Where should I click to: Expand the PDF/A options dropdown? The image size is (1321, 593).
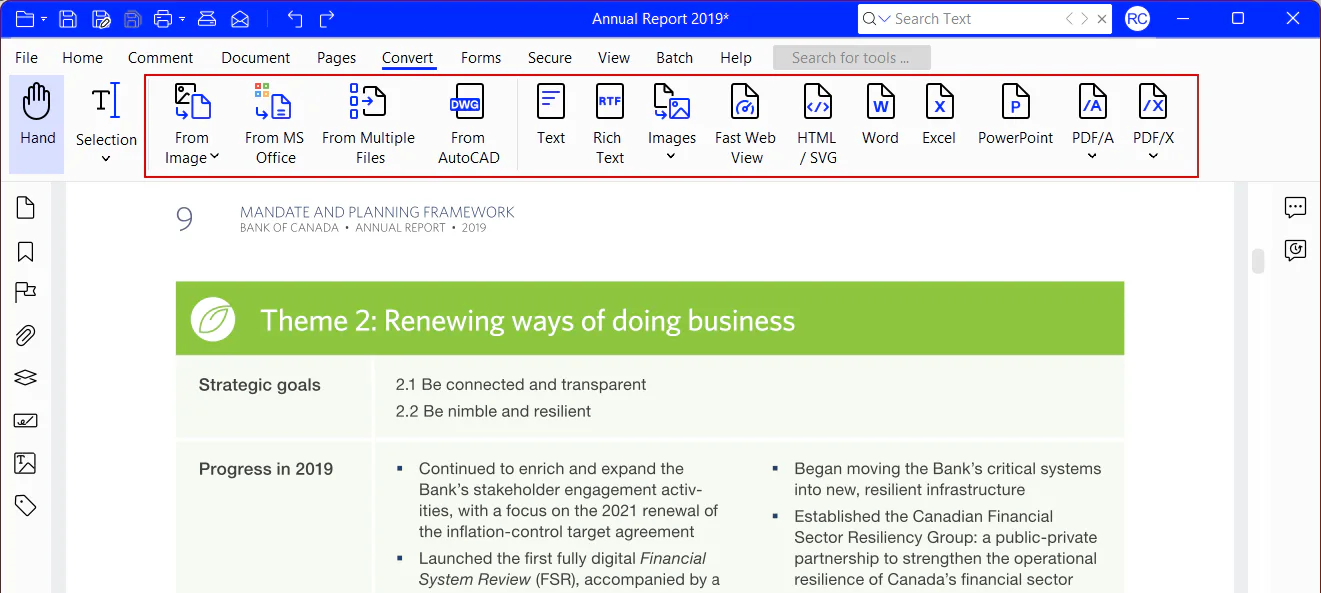tap(1092, 156)
